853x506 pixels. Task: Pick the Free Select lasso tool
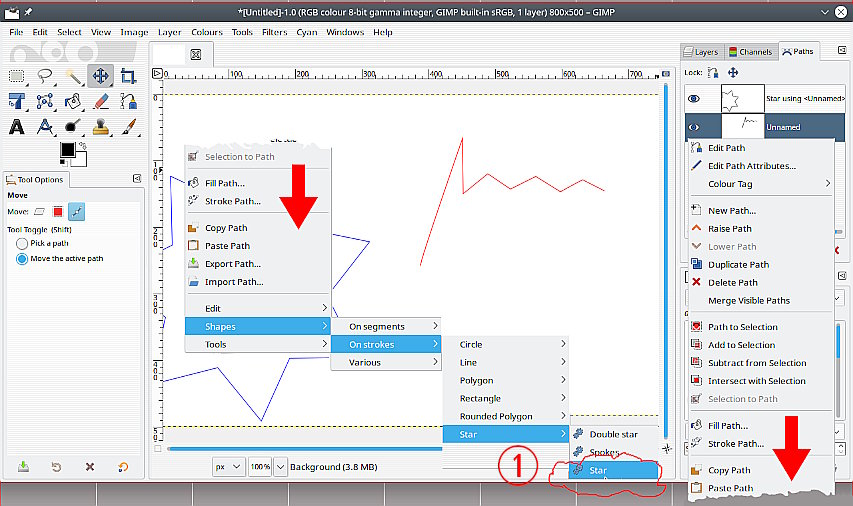[x=45, y=75]
